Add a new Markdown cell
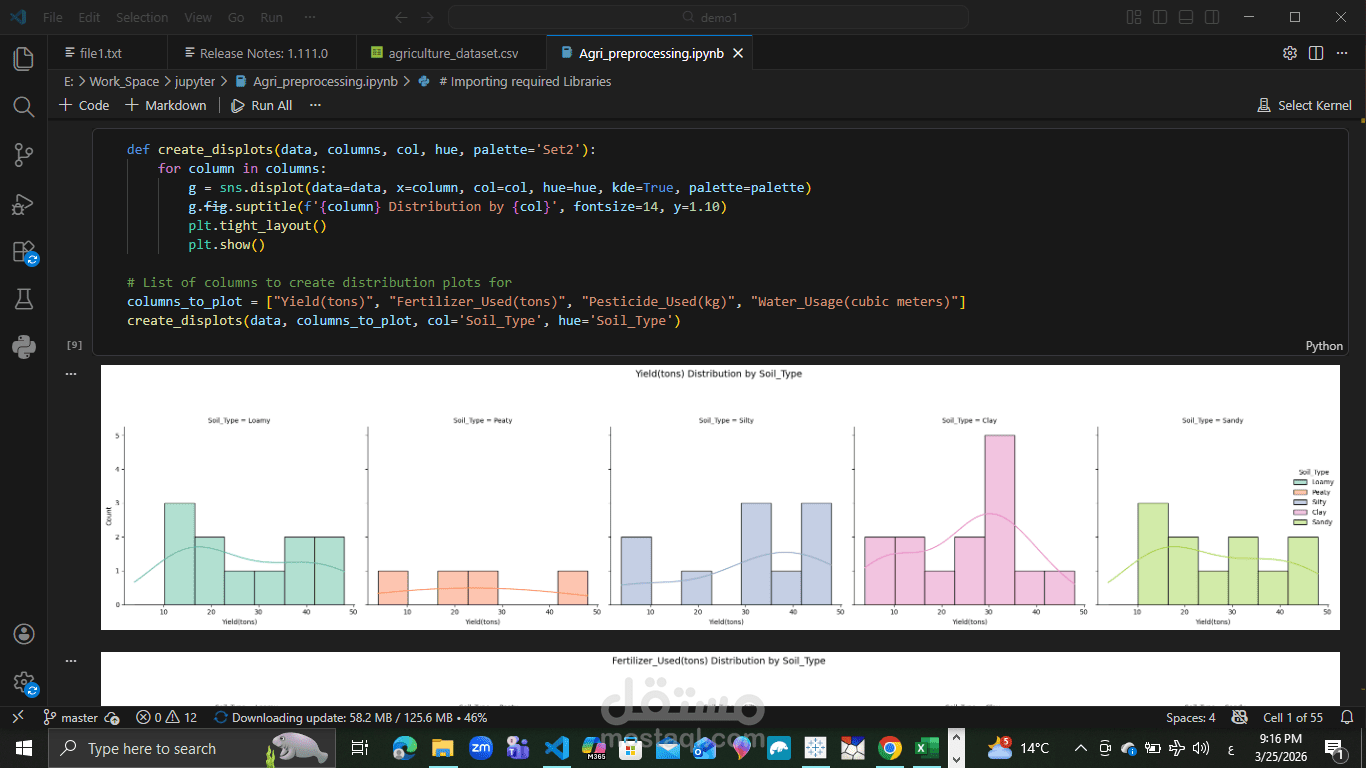Screen dimensions: 1366x768 pos(166,105)
